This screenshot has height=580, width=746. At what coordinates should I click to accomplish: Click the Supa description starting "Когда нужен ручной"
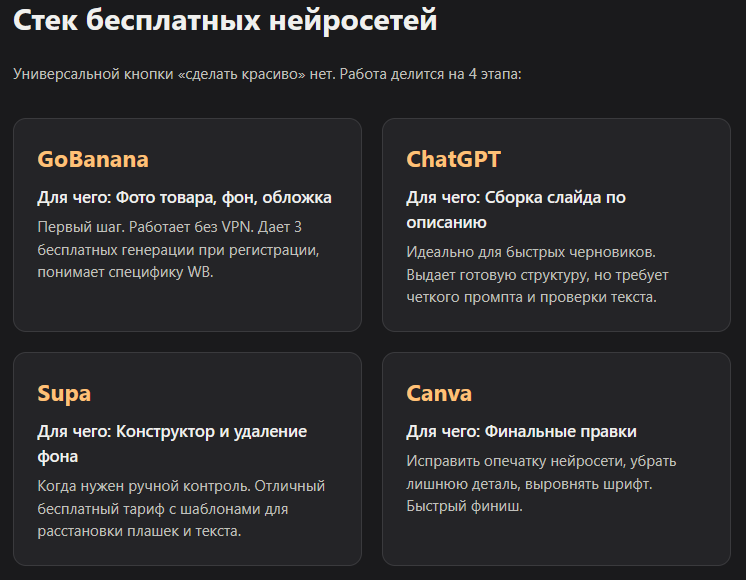tap(181, 509)
